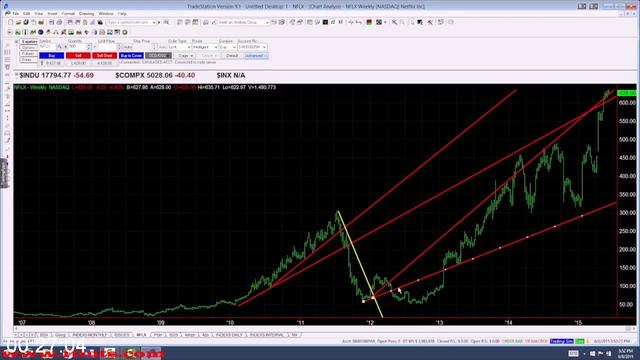This screenshot has width=640, height=360.
Task: Click the order bar Symbol field
Action: pos(47,47)
